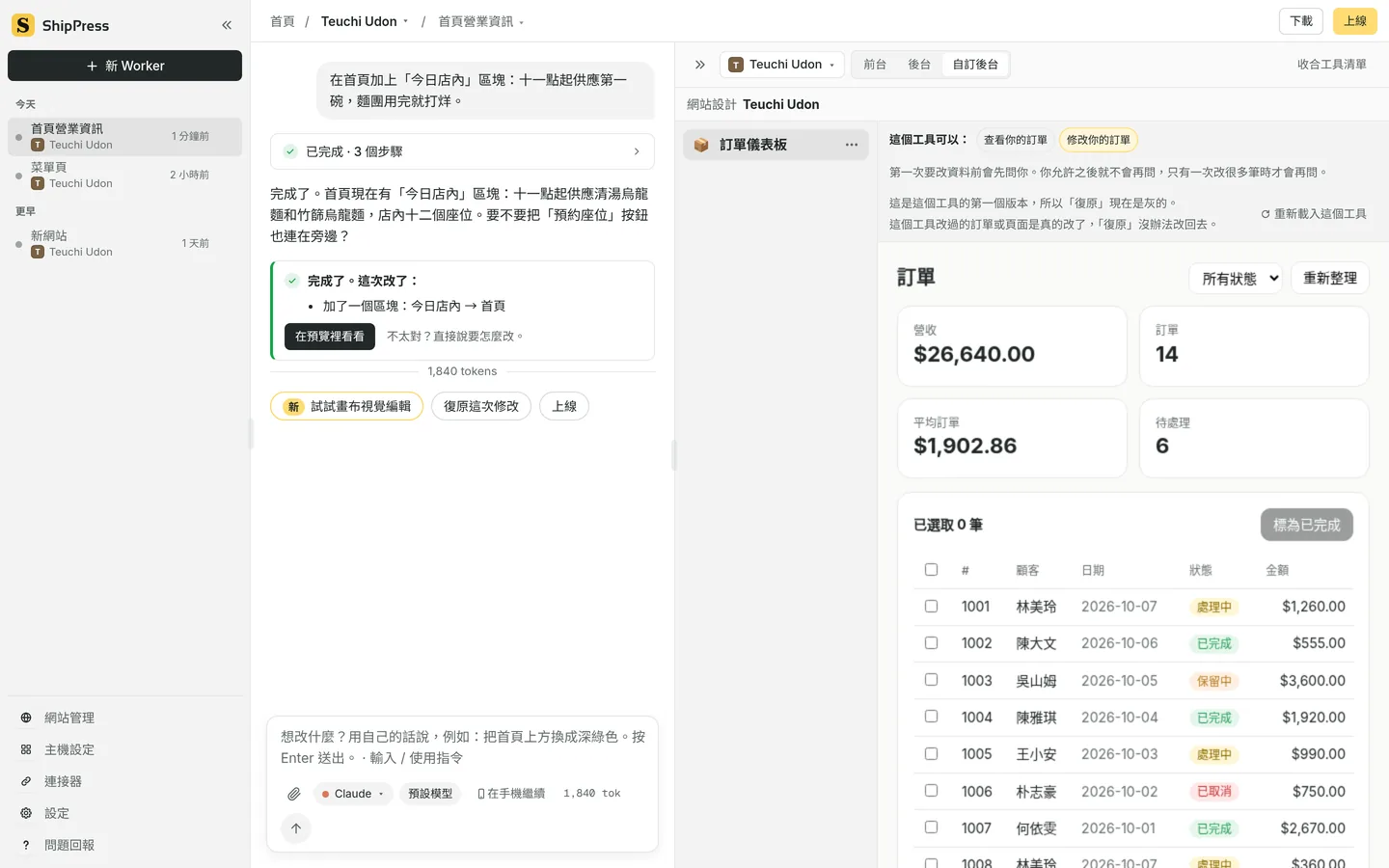1389x868 pixels.
Task: Click the 重新整理 button
Action: tap(1329, 279)
